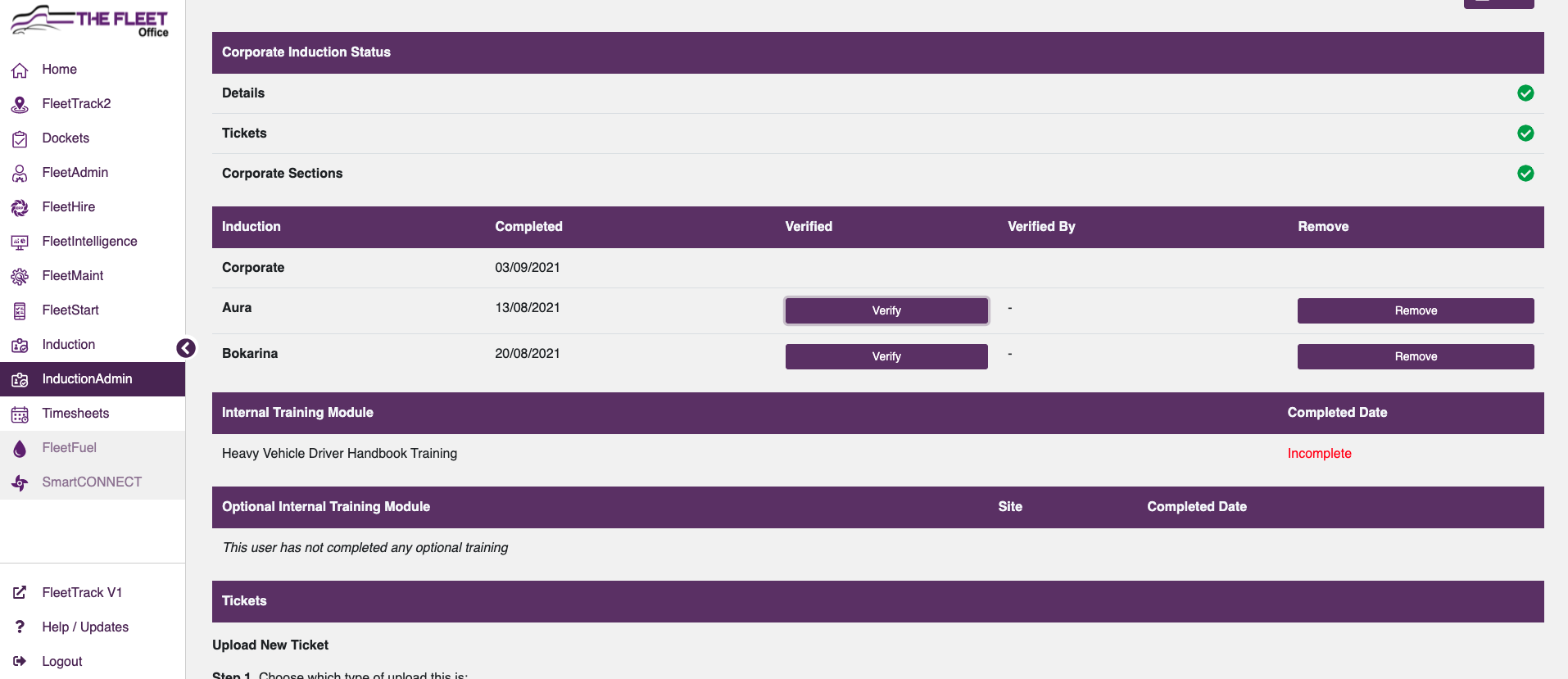Click the 20/08/2021 completed date
The image size is (1568, 679).
[x=528, y=354]
